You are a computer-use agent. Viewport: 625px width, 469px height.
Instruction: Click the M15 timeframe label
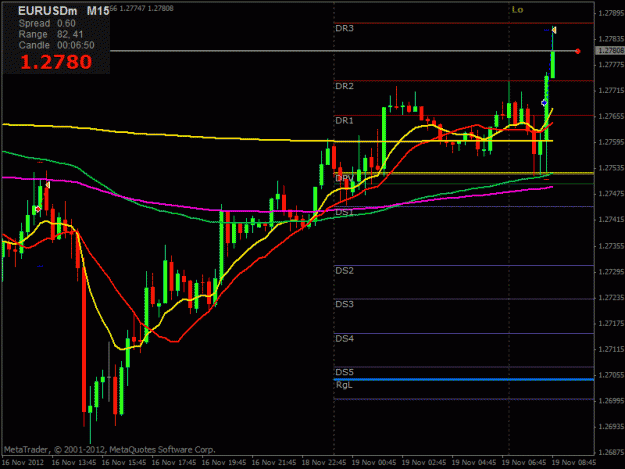[x=98, y=11]
